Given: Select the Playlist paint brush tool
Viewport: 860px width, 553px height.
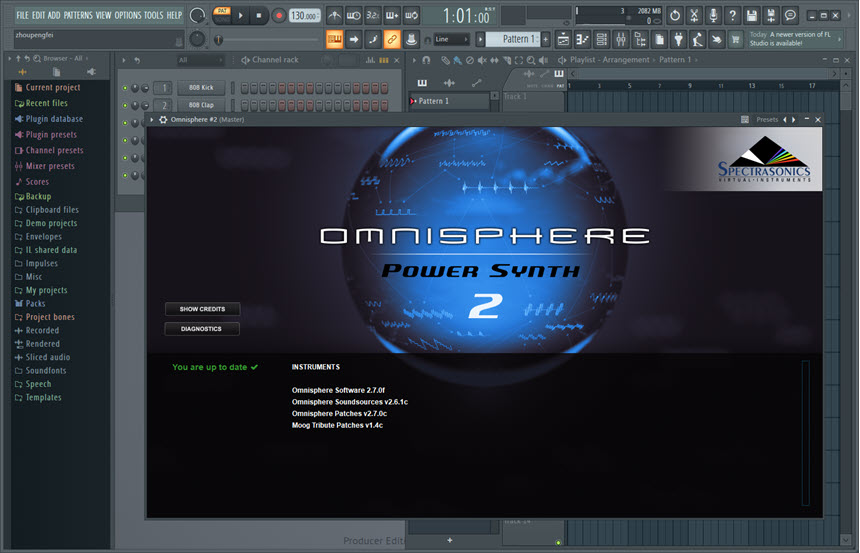Looking at the screenshot, I should coord(457,60).
